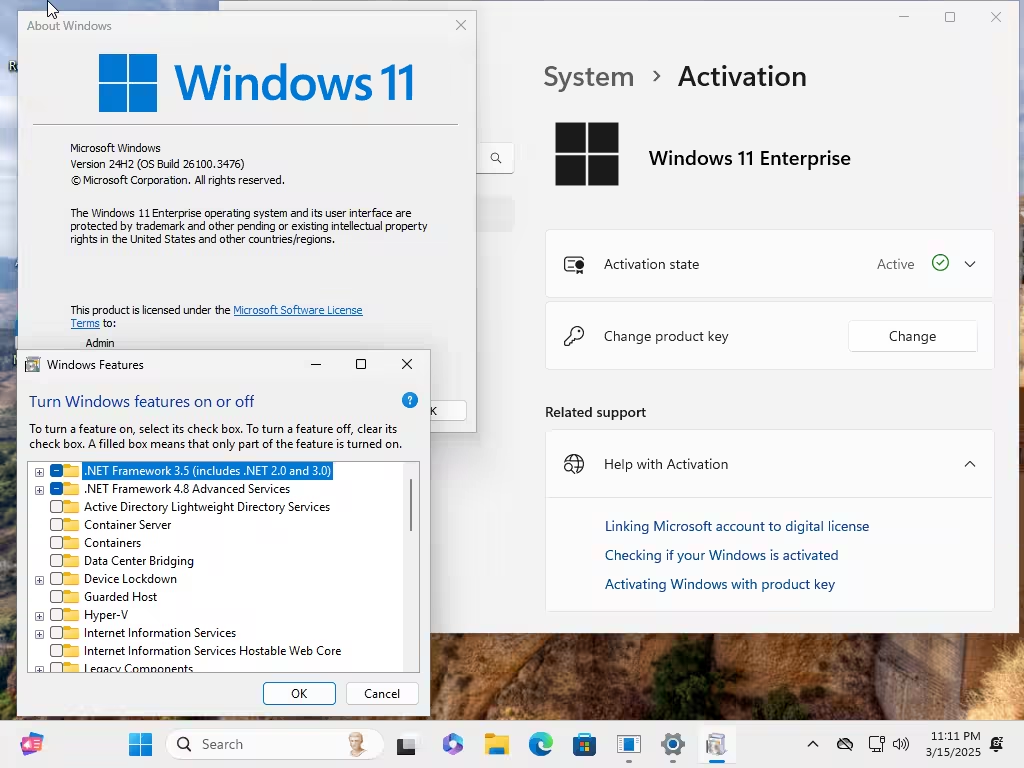
Task: Close the About Windows dialog
Action: point(460,25)
